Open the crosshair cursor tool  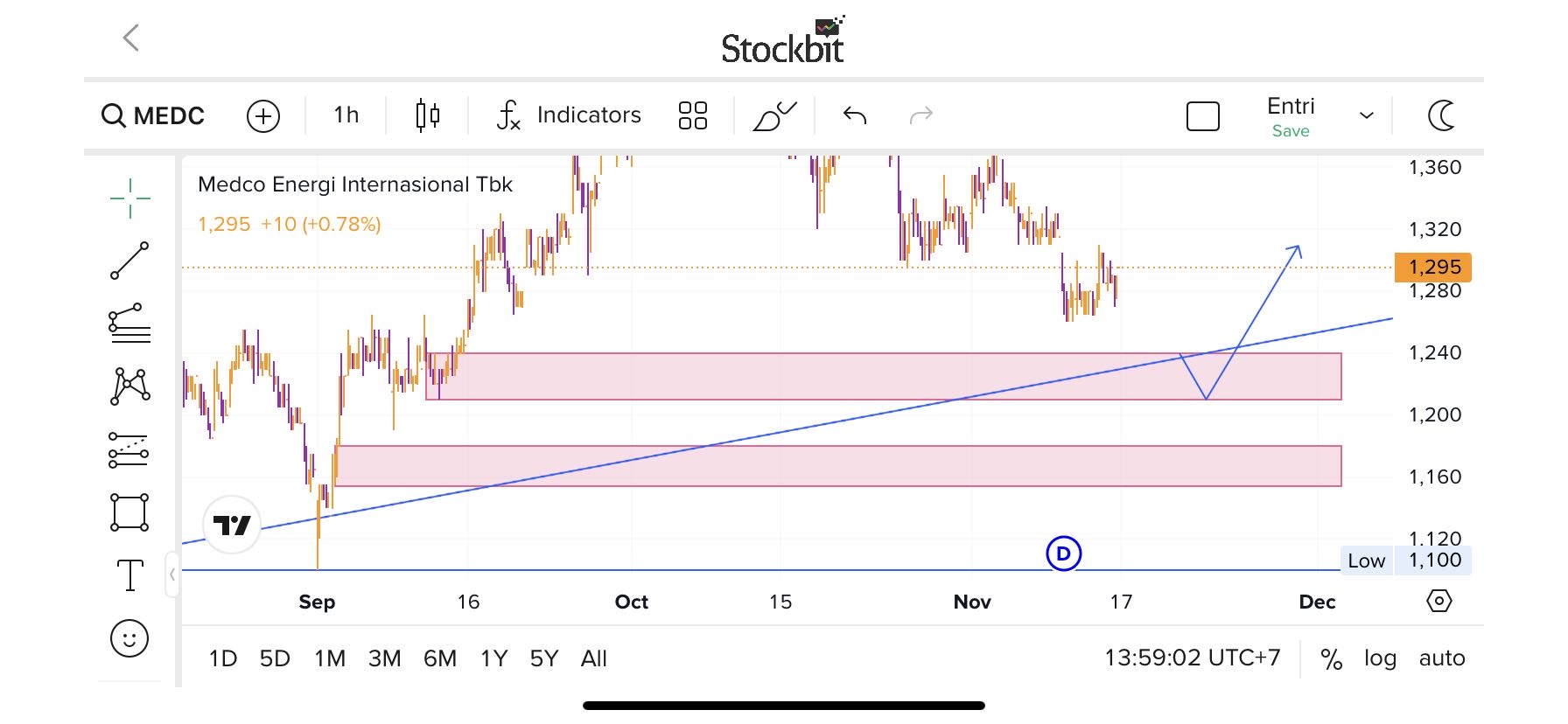[x=129, y=198]
